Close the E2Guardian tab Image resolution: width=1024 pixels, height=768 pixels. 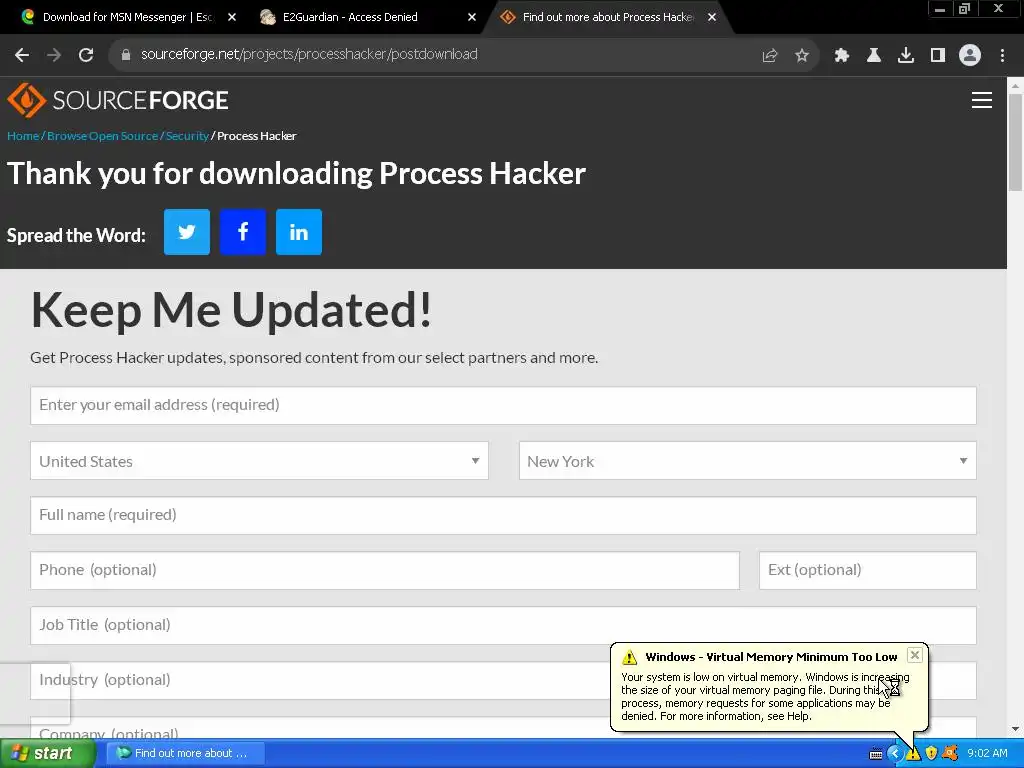(472, 17)
